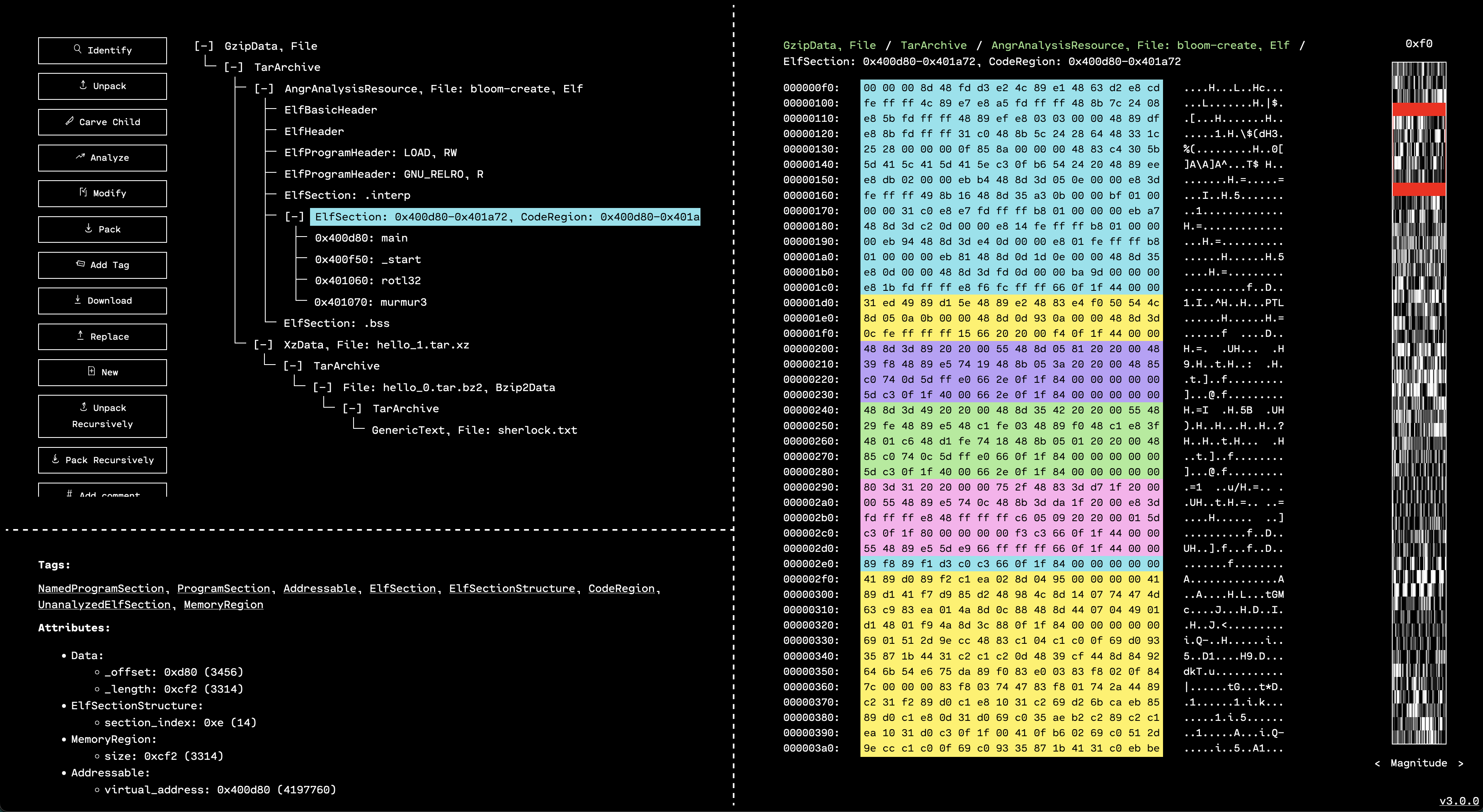Select GenericText sherlock.txt in tree
The width and height of the screenshot is (1483, 812).
[x=474, y=430]
